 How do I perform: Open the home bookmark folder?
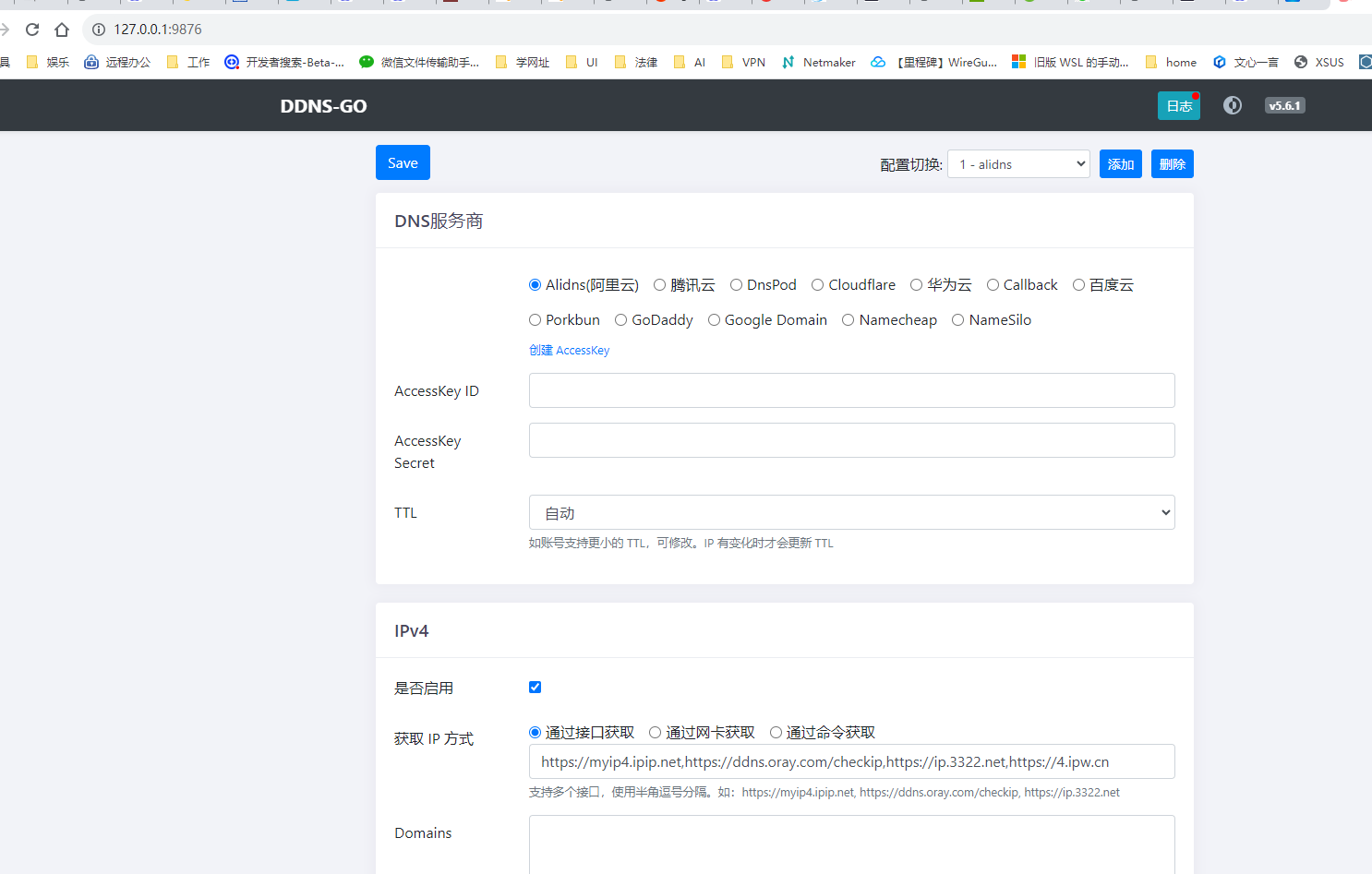click(x=1171, y=62)
